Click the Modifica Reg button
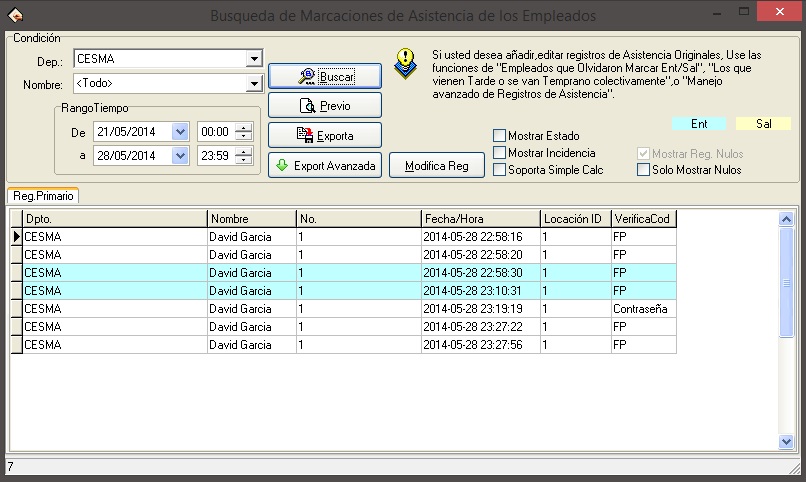 point(436,165)
